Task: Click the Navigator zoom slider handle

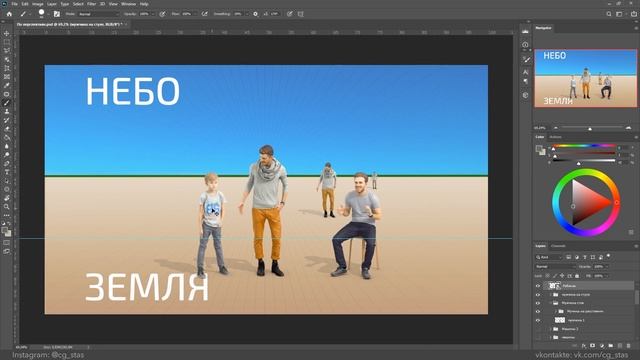Action: click(x=590, y=129)
